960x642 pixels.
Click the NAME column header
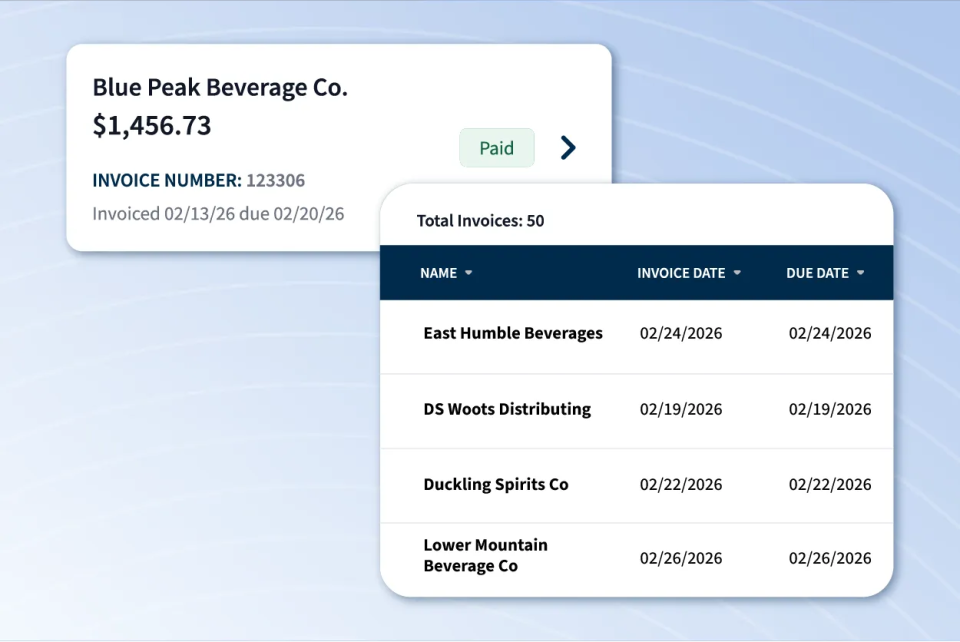click(x=438, y=273)
